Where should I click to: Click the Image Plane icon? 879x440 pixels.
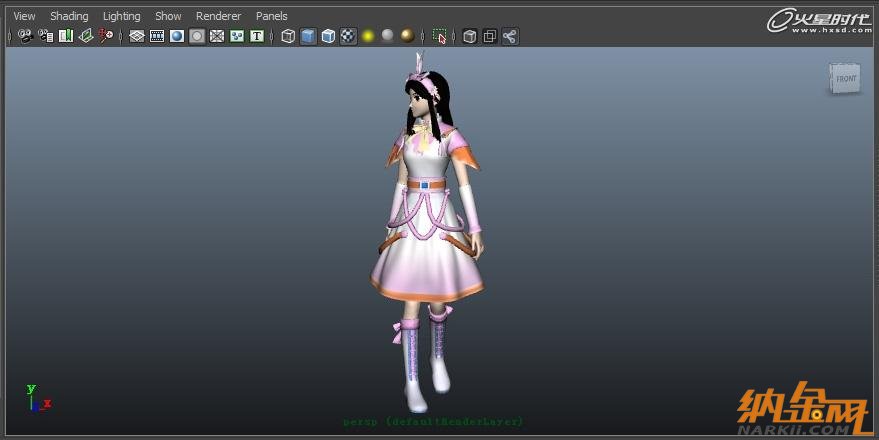[86, 36]
